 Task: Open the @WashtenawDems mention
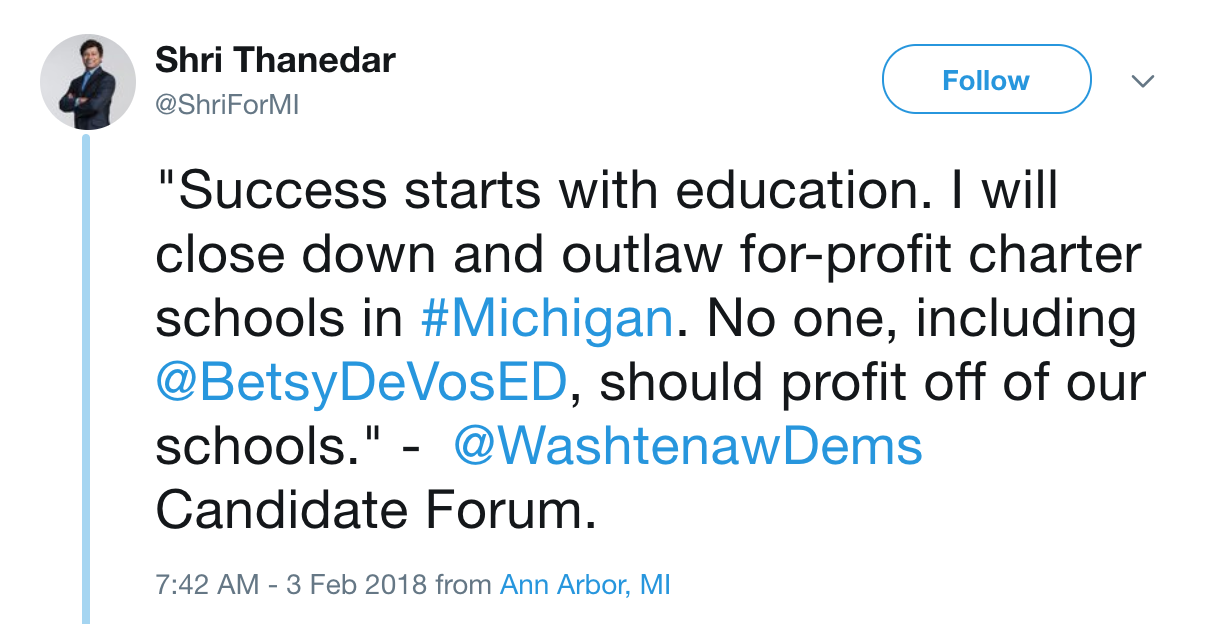pos(688,448)
